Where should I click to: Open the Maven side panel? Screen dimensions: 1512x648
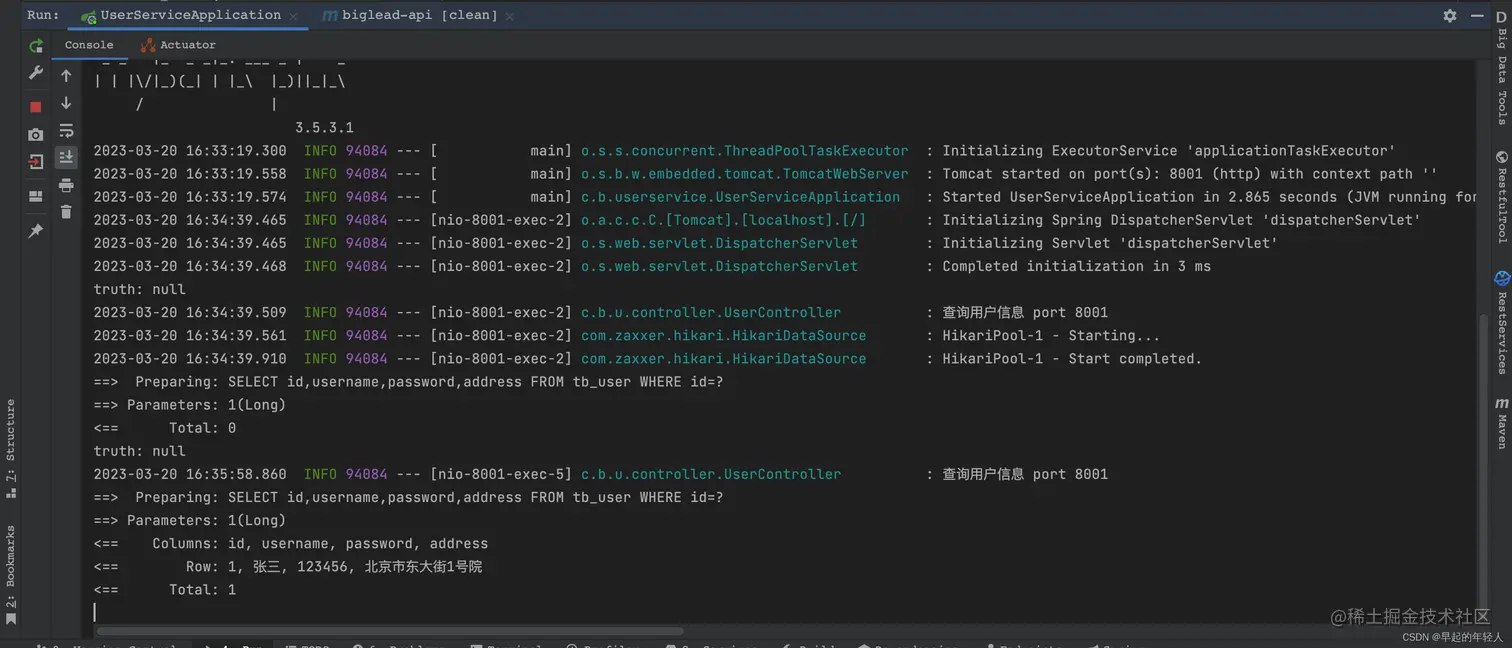1501,423
